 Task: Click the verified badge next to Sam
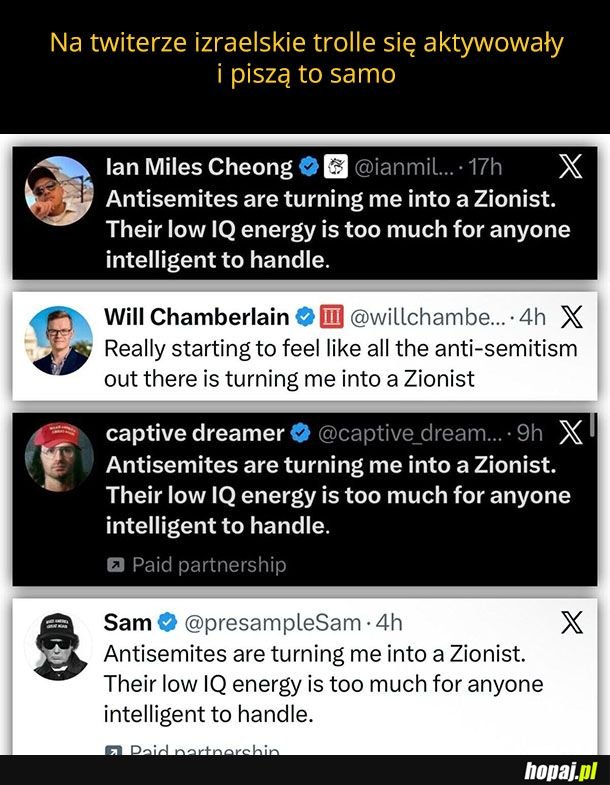click(x=167, y=623)
